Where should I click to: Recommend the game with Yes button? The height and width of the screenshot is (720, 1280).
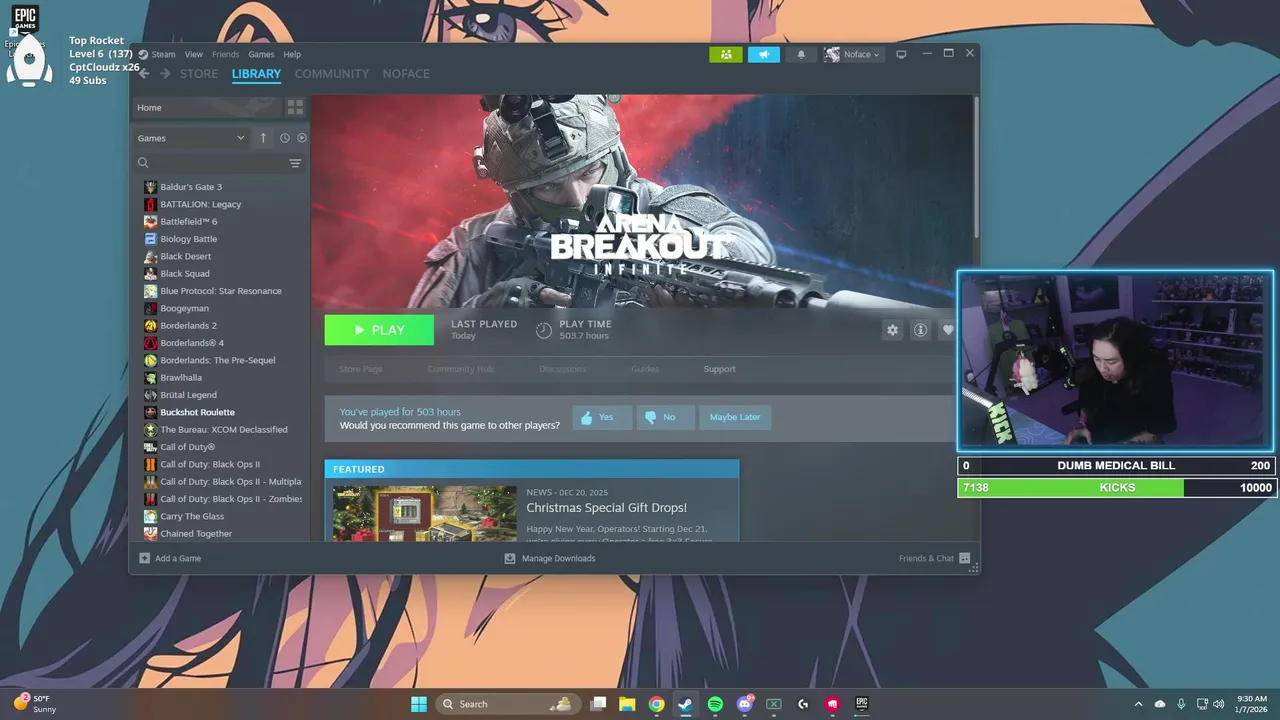click(602, 417)
